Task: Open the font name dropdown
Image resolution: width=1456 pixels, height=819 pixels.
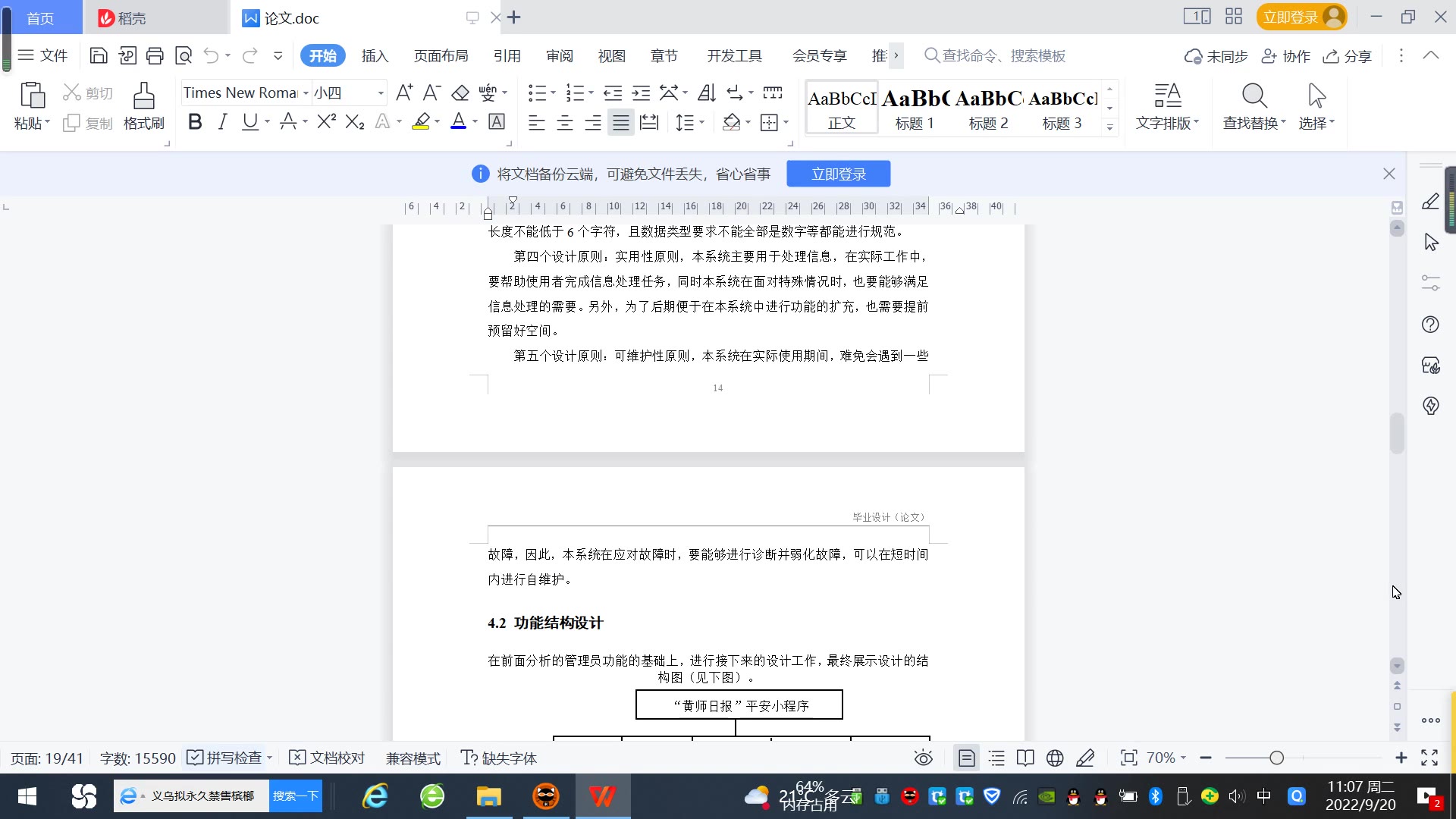Action: [x=306, y=93]
